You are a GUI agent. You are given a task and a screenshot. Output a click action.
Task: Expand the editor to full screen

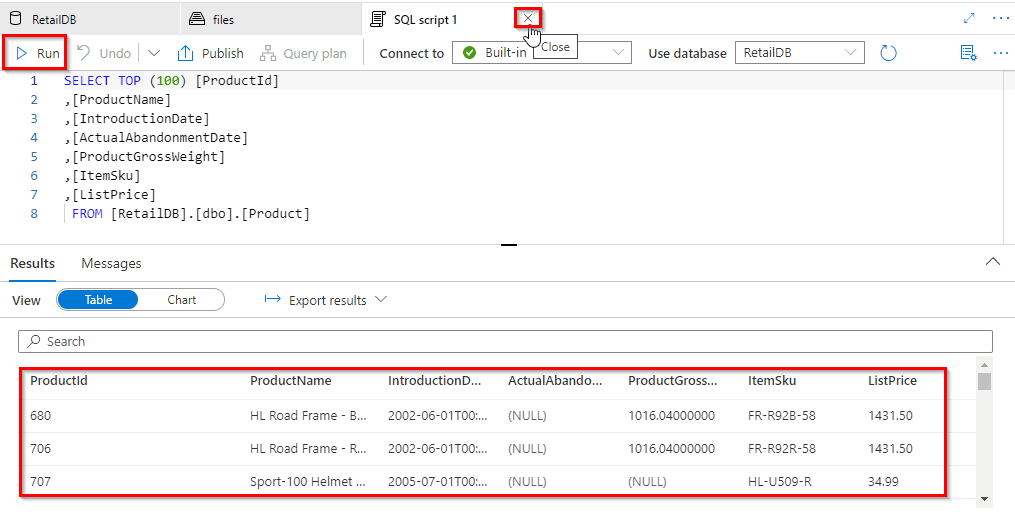coord(968,18)
